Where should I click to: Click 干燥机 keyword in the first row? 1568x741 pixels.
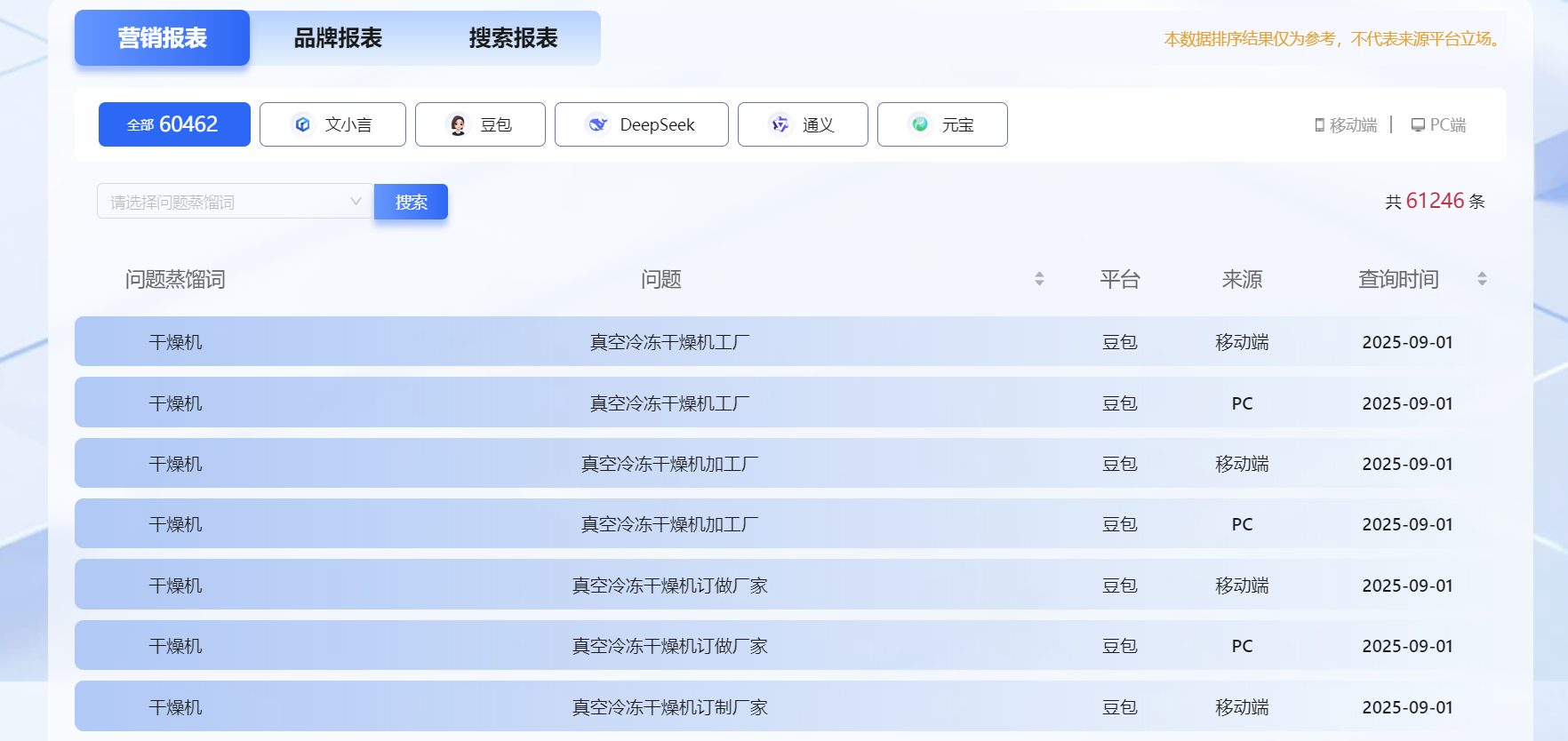coord(175,342)
